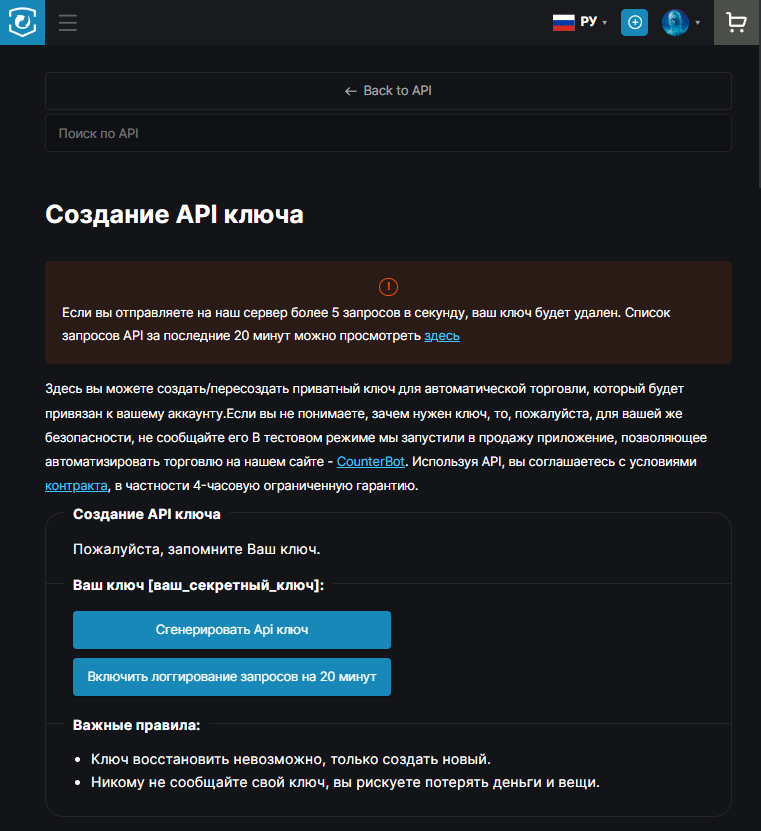Follow the здесь link in the warning

click(441, 336)
